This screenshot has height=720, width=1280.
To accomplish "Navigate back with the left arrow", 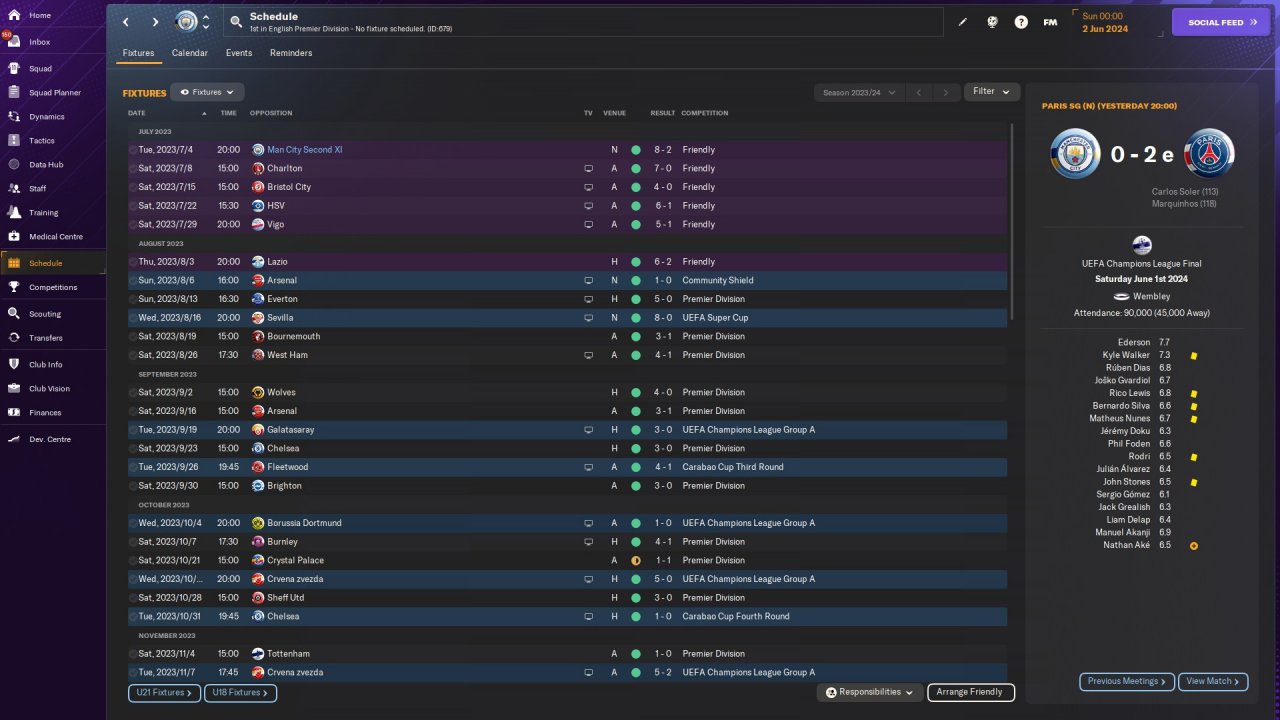I will pyautogui.click(x=126, y=22).
